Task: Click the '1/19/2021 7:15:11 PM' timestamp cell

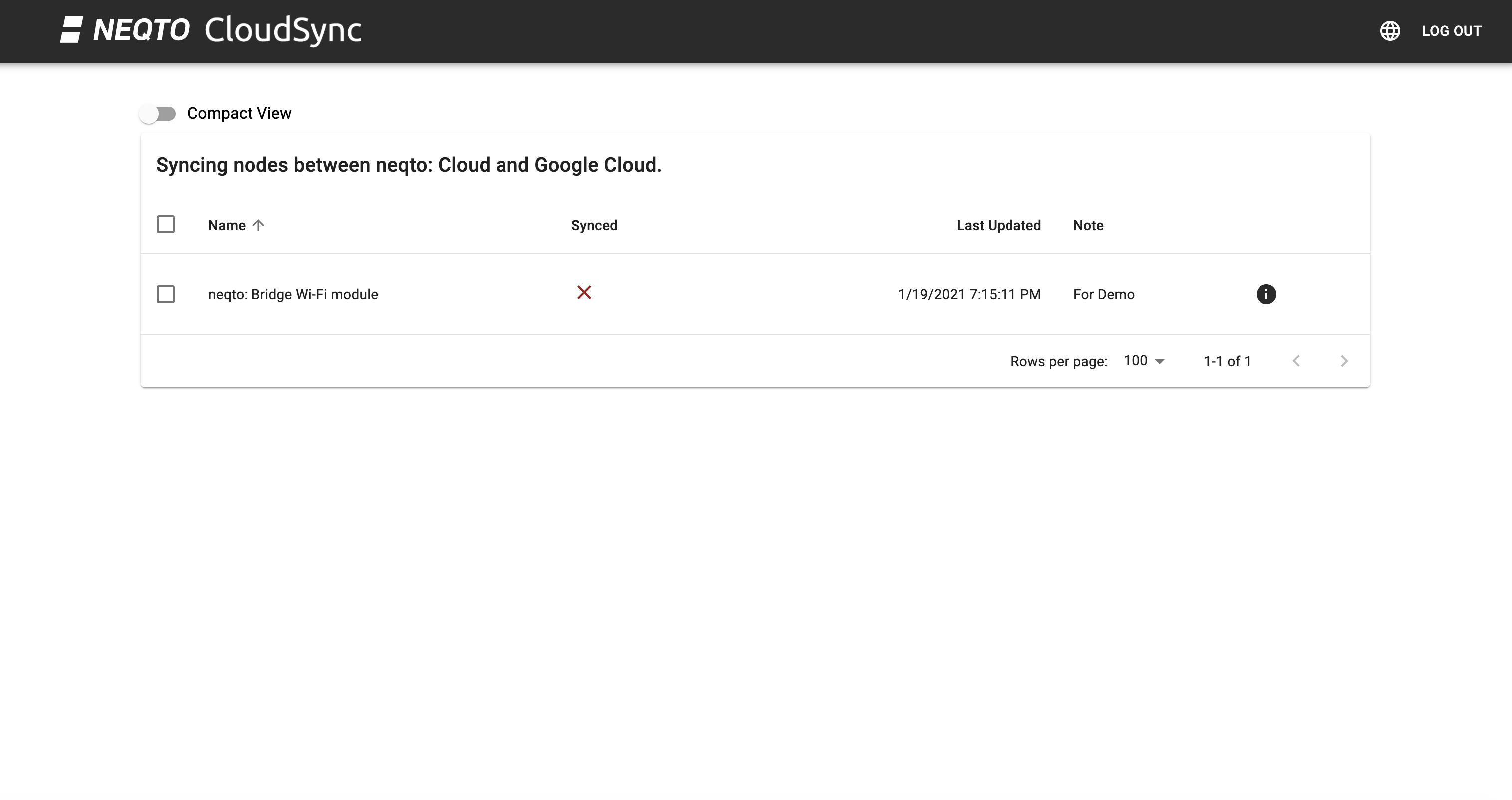Action: pyautogui.click(x=969, y=294)
